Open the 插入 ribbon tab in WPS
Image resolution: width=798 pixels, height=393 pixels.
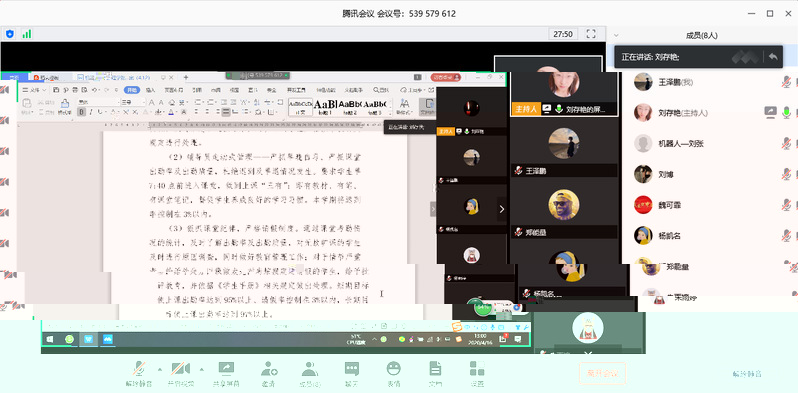151,90
